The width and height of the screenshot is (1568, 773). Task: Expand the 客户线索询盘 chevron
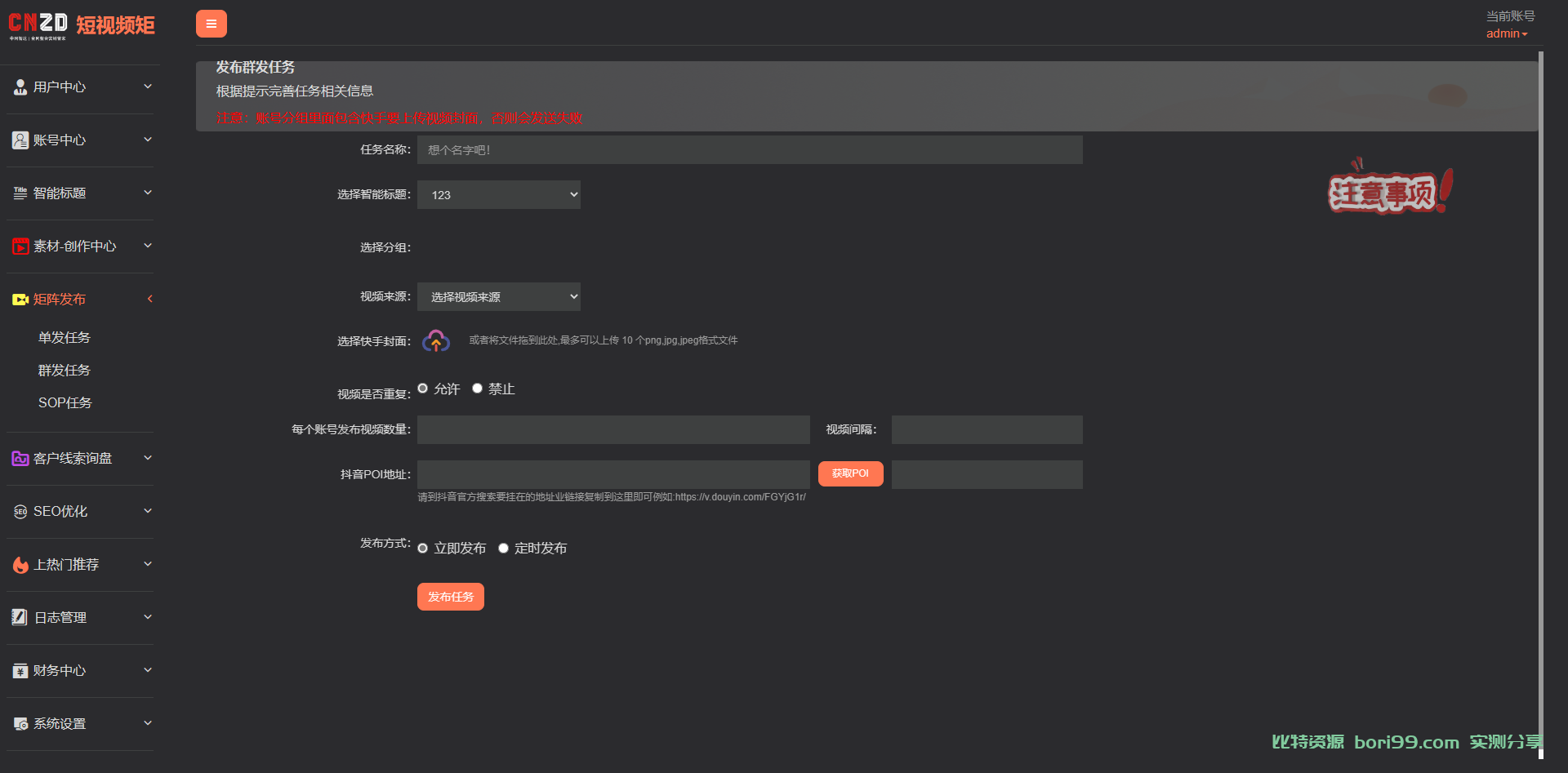148,458
